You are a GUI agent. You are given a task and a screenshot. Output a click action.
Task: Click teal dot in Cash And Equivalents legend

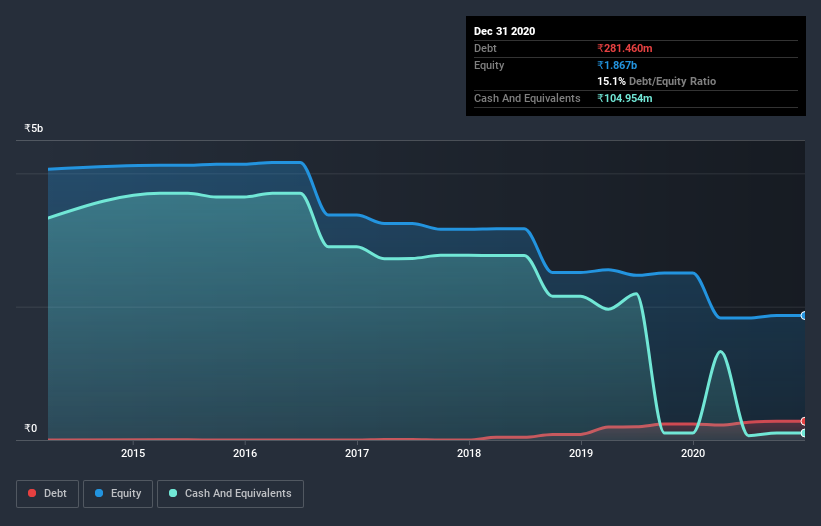coord(173,493)
